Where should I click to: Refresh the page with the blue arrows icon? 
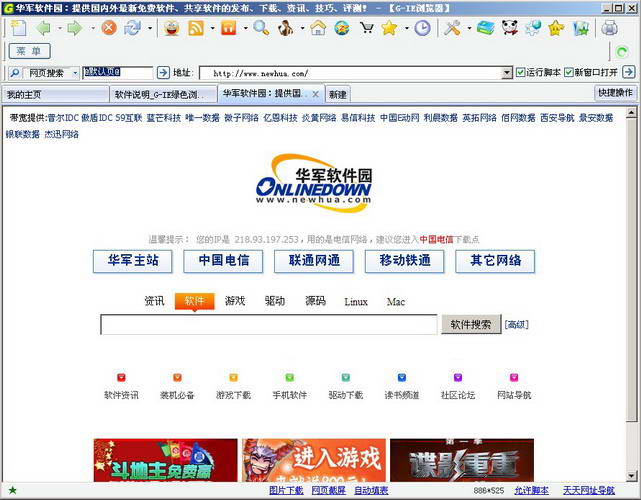coord(132,28)
